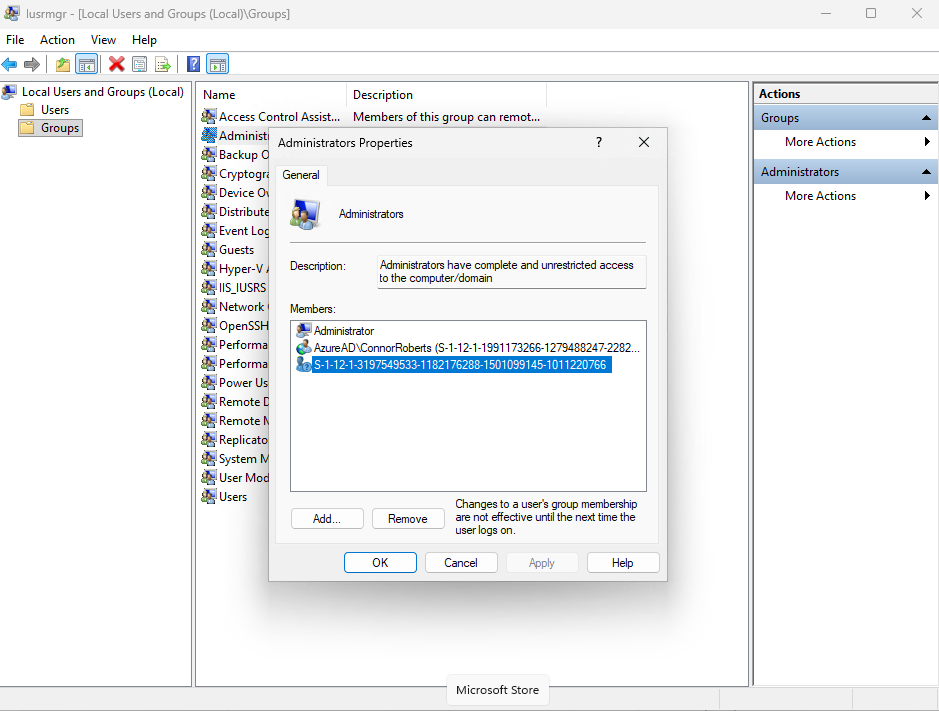The height and width of the screenshot is (711, 939).
Task: Collapse the Groups section in Actions pane
Action: pos(926,118)
